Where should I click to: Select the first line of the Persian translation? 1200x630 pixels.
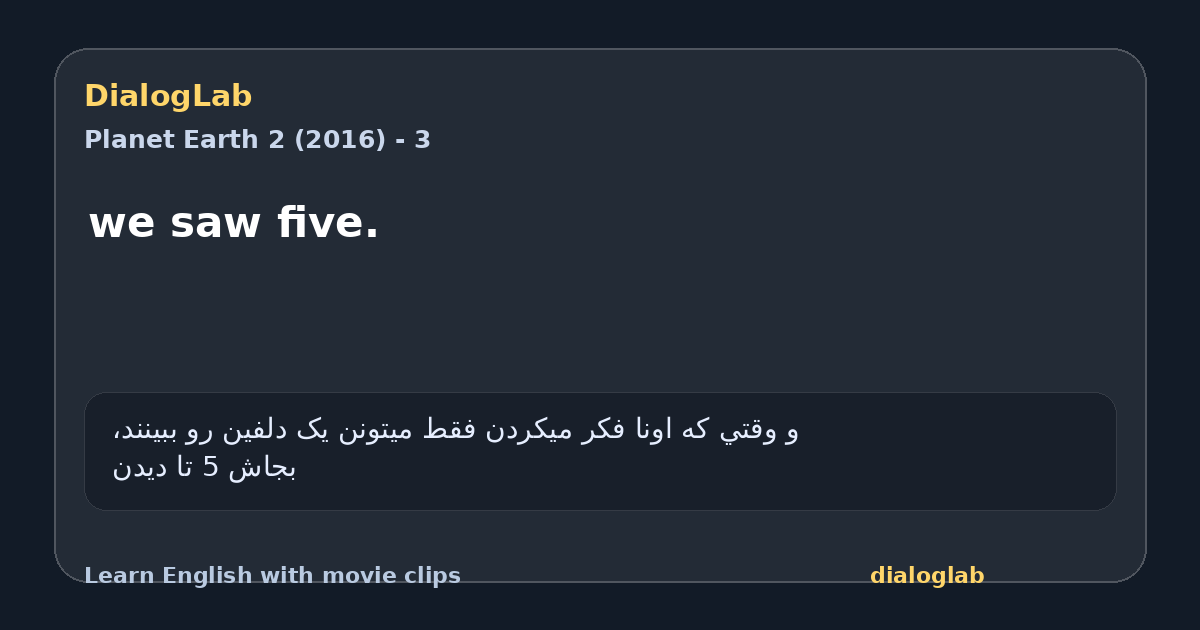455,431
